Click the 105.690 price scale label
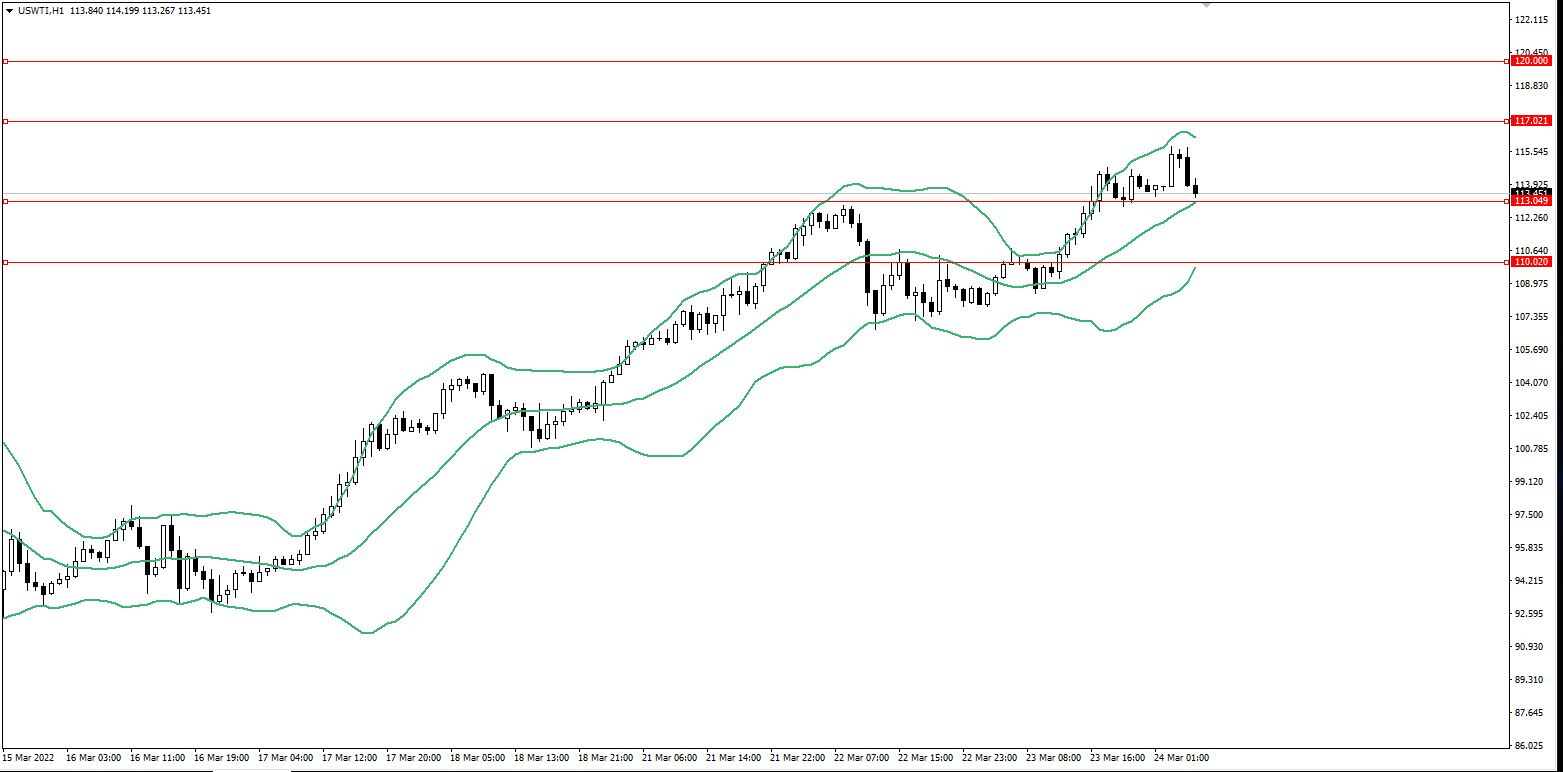1563x772 pixels. (1531, 350)
